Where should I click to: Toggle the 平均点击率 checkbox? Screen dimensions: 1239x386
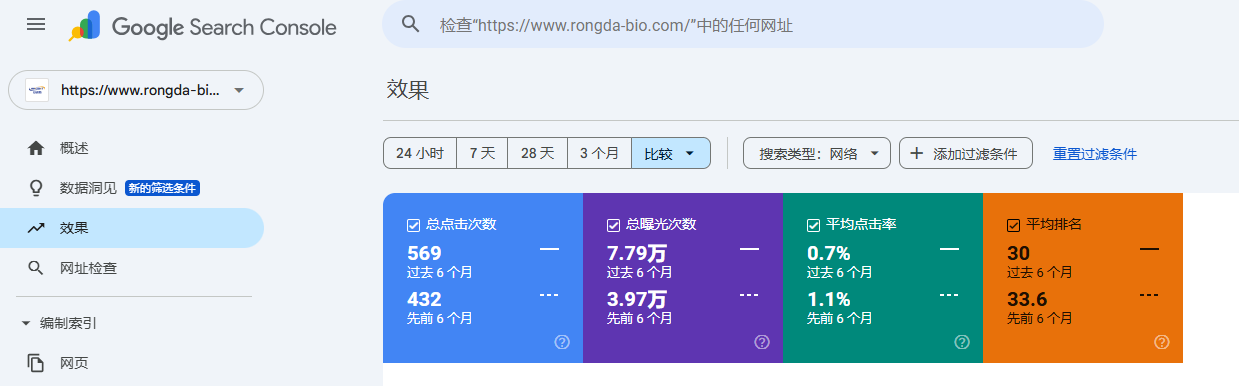813,225
